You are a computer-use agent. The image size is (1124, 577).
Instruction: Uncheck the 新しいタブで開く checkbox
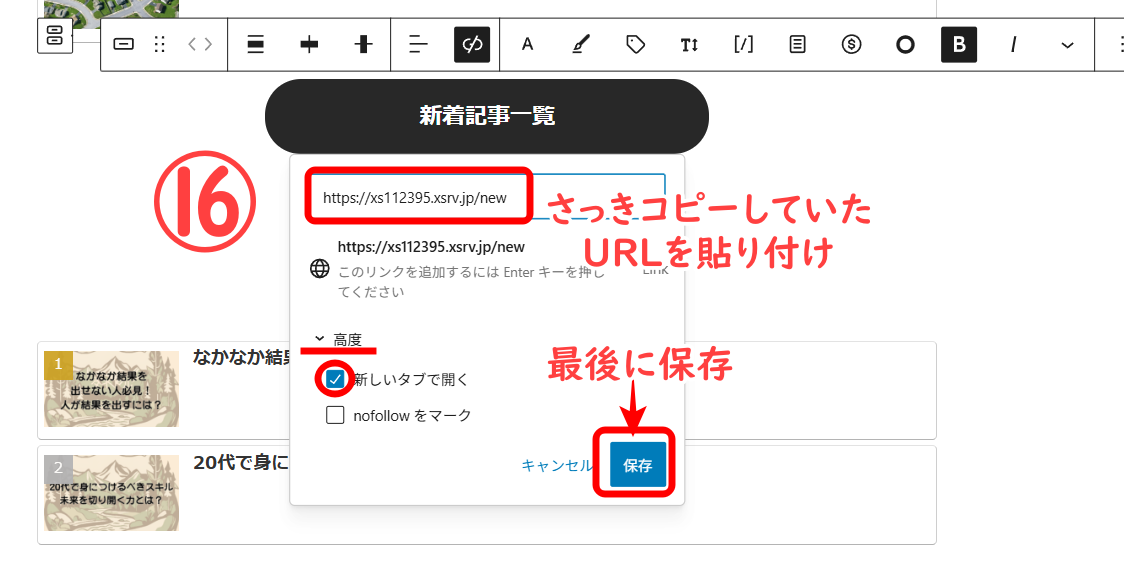[336, 379]
